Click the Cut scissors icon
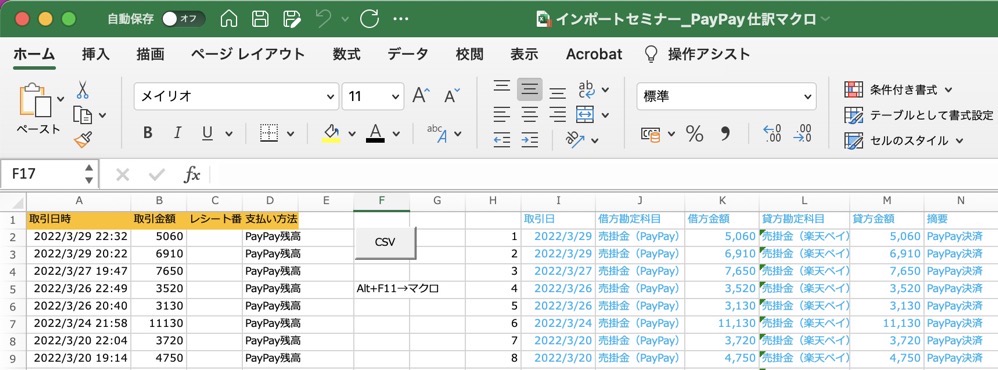The image size is (998, 370). pyautogui.click(x=82, y=90)
